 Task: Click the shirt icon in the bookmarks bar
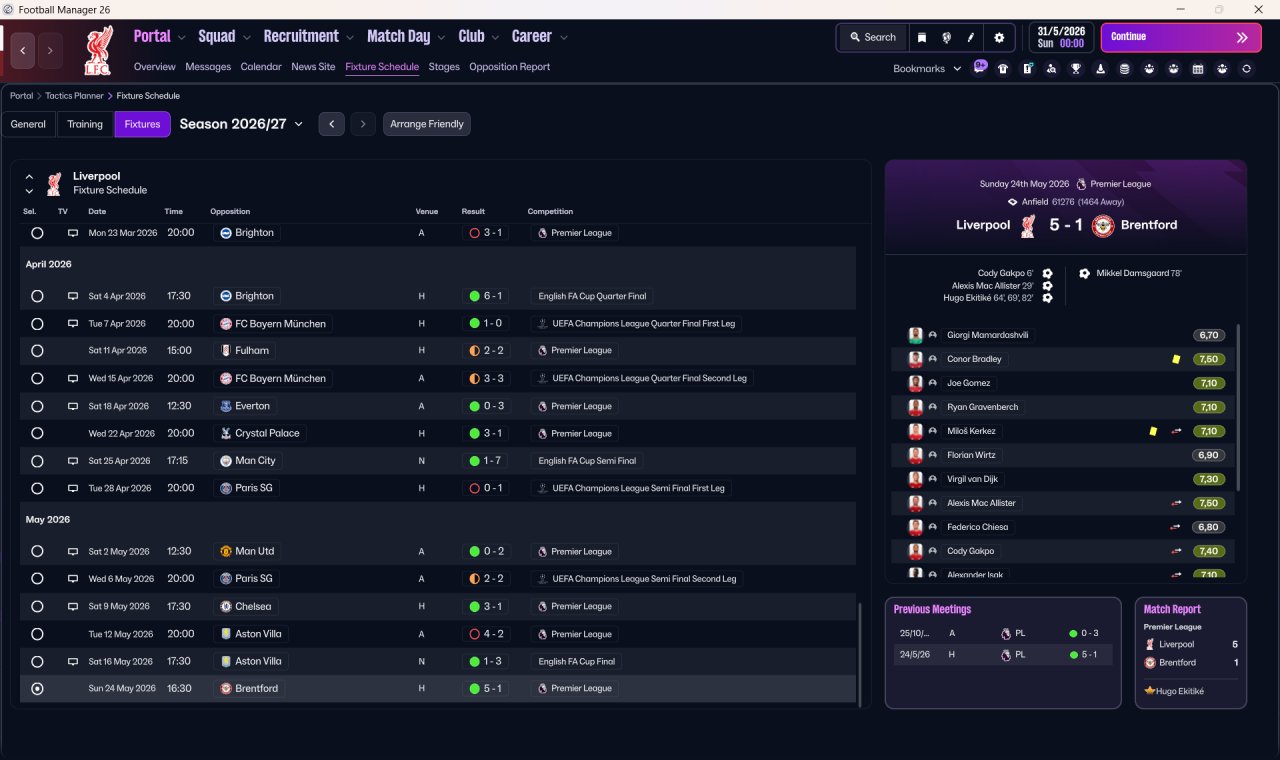tap(1003, 69)
